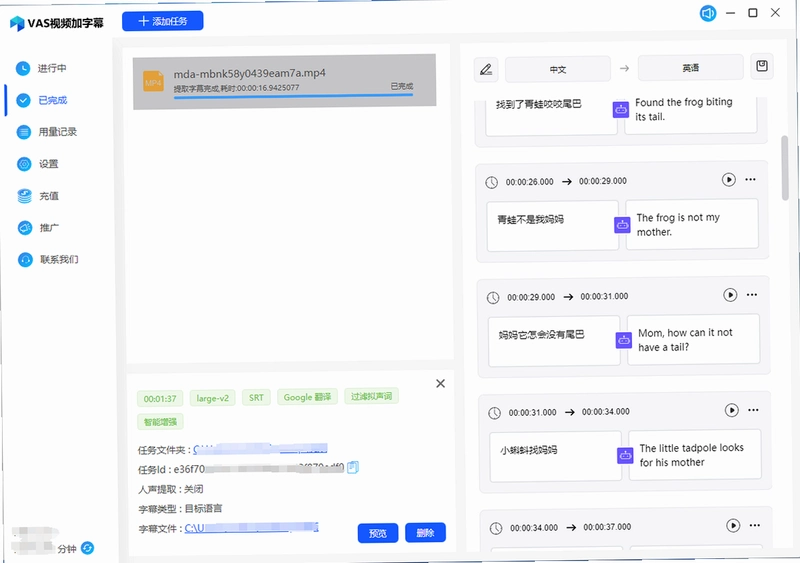800x563 pixels.
Task: Click the gear icon beside 设置
Action: pyautogui.click(x=24, y=164)
